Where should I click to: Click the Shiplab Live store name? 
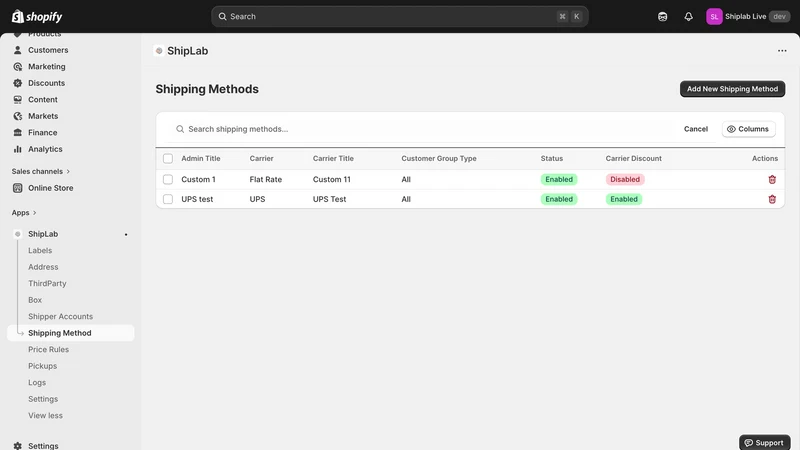[x=745, y=16]
